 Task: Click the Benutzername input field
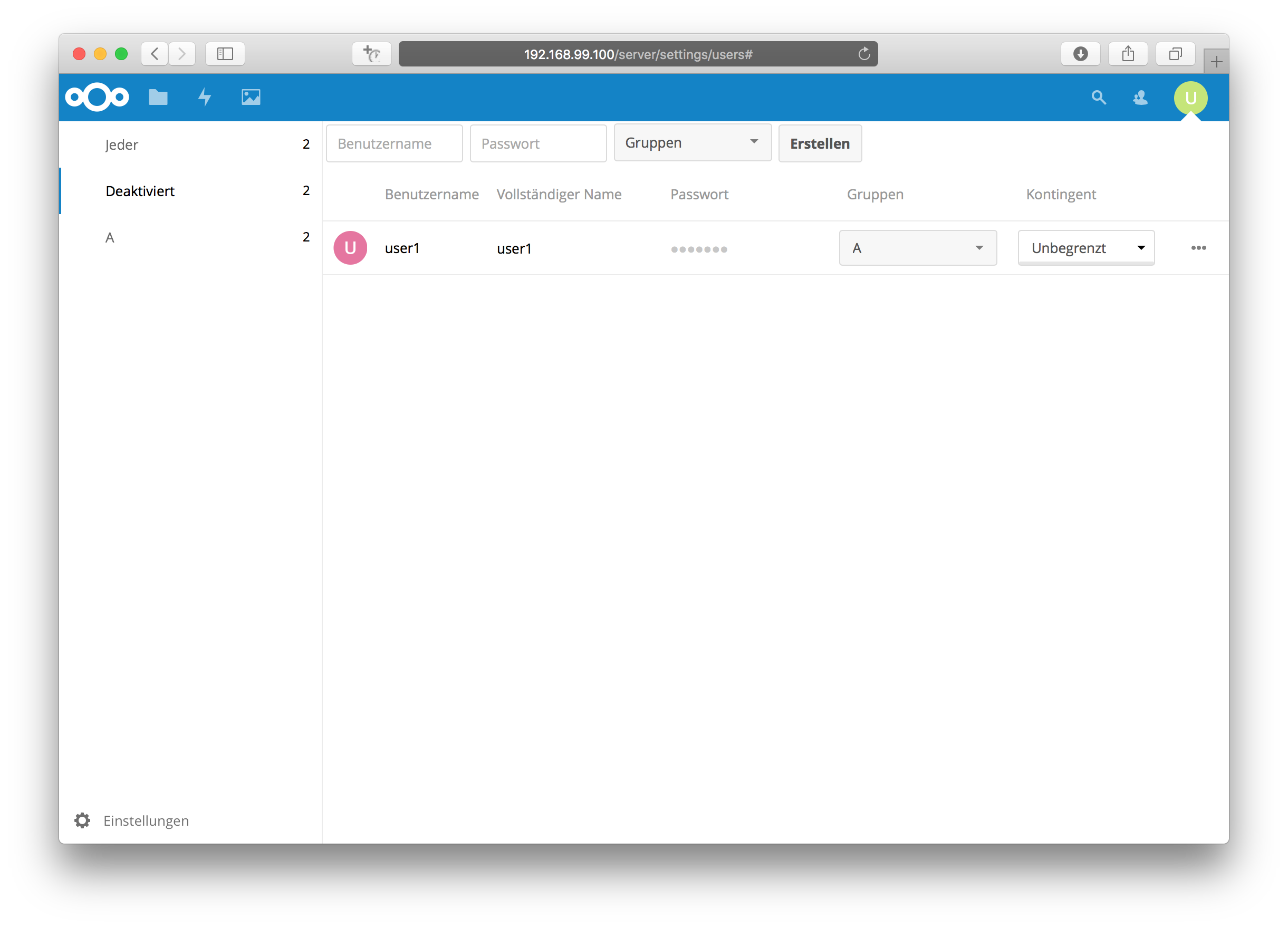click(394, 143)
